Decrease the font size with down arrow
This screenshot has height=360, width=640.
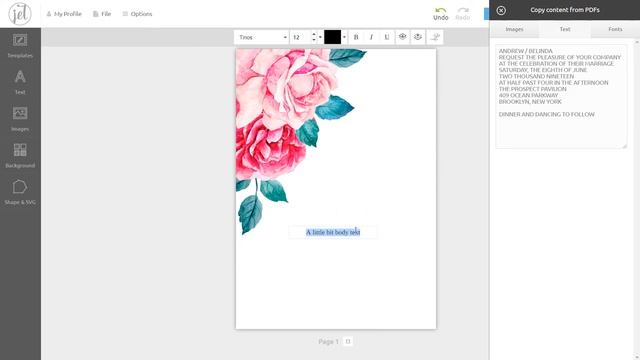[313, 40]
